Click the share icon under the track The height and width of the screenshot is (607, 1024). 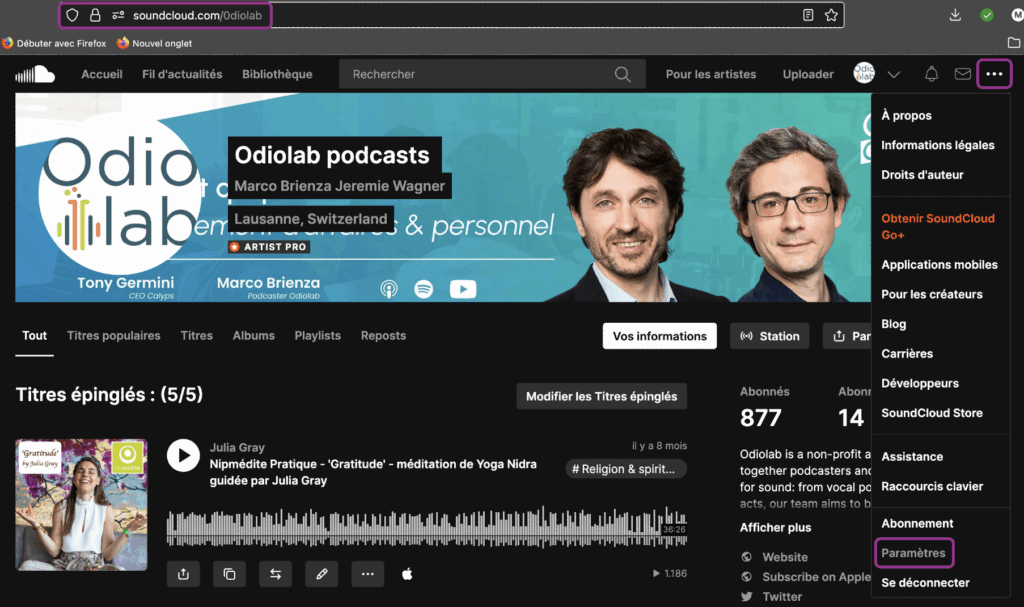click(184, 574)
